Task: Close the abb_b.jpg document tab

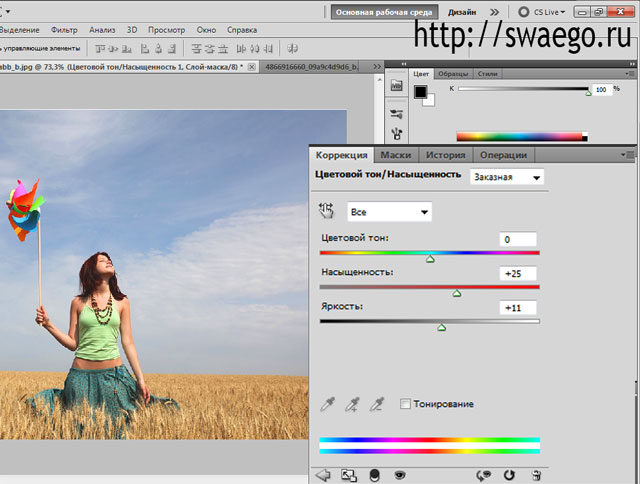Action: pos(252,67)
